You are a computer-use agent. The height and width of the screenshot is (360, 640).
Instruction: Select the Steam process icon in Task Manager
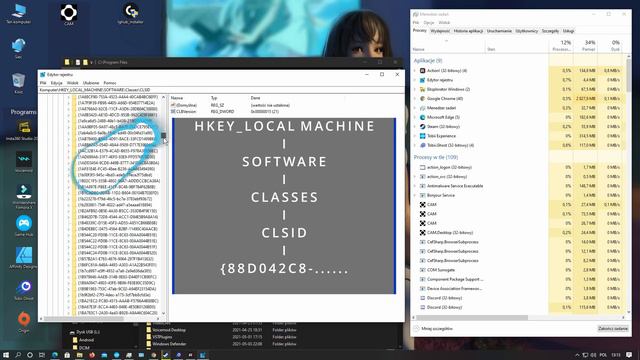(x=422, y=127)
